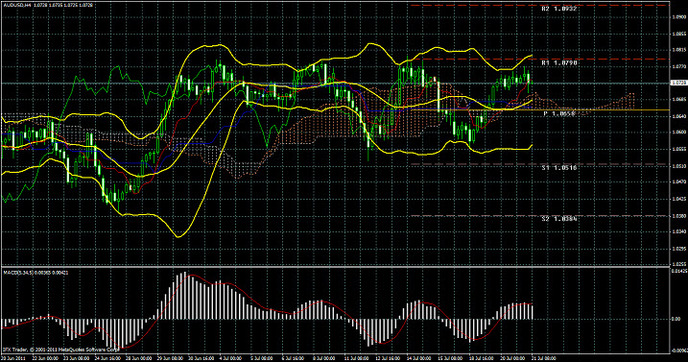This screenshot has height=362, width=688.
Task: Click the 14 Jul 00:00 time label
Action: (418, 358)
